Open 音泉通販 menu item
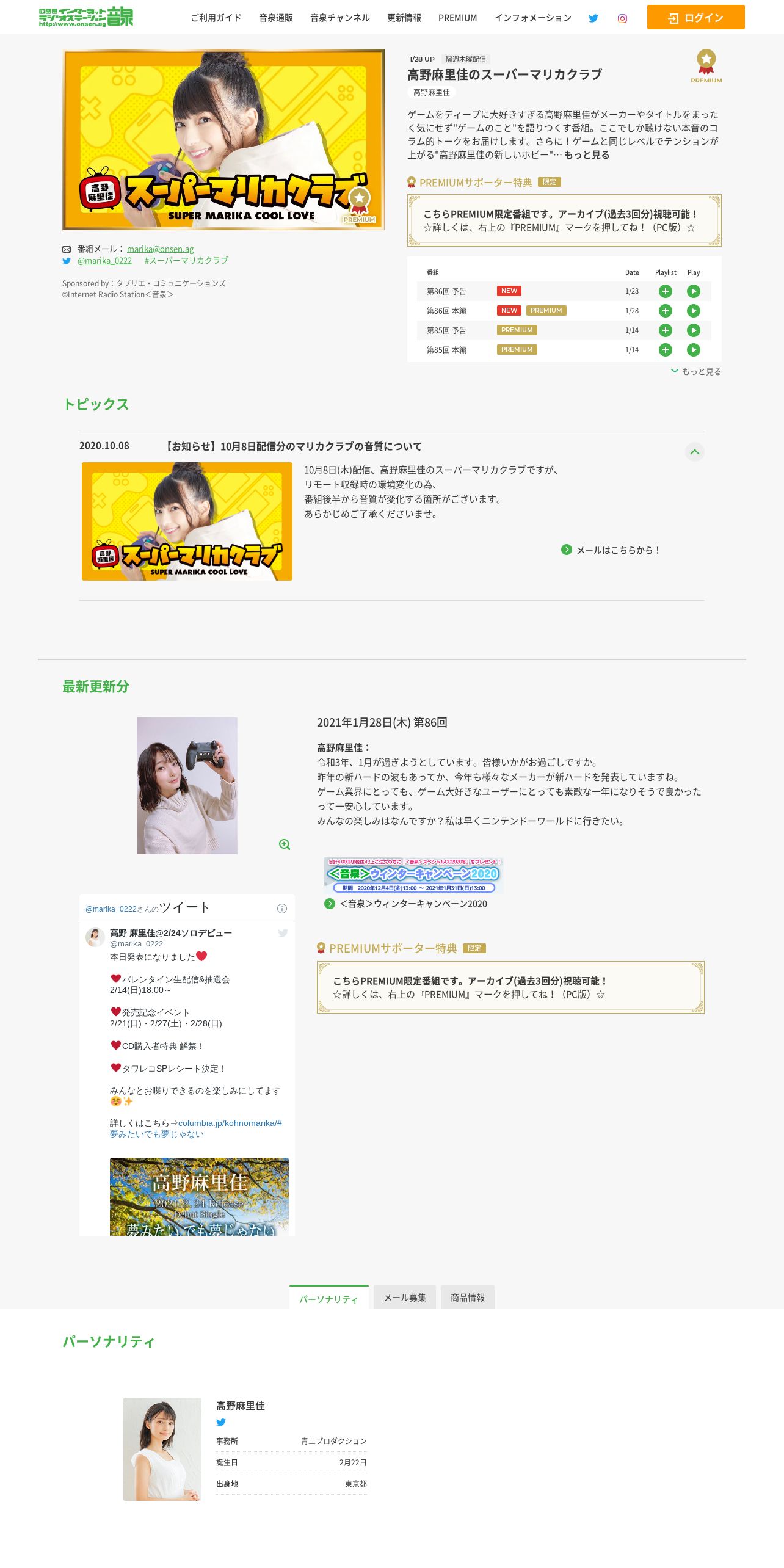This screenshot has height=1568, width=784. pyautogui.click(x=276, y=18)
